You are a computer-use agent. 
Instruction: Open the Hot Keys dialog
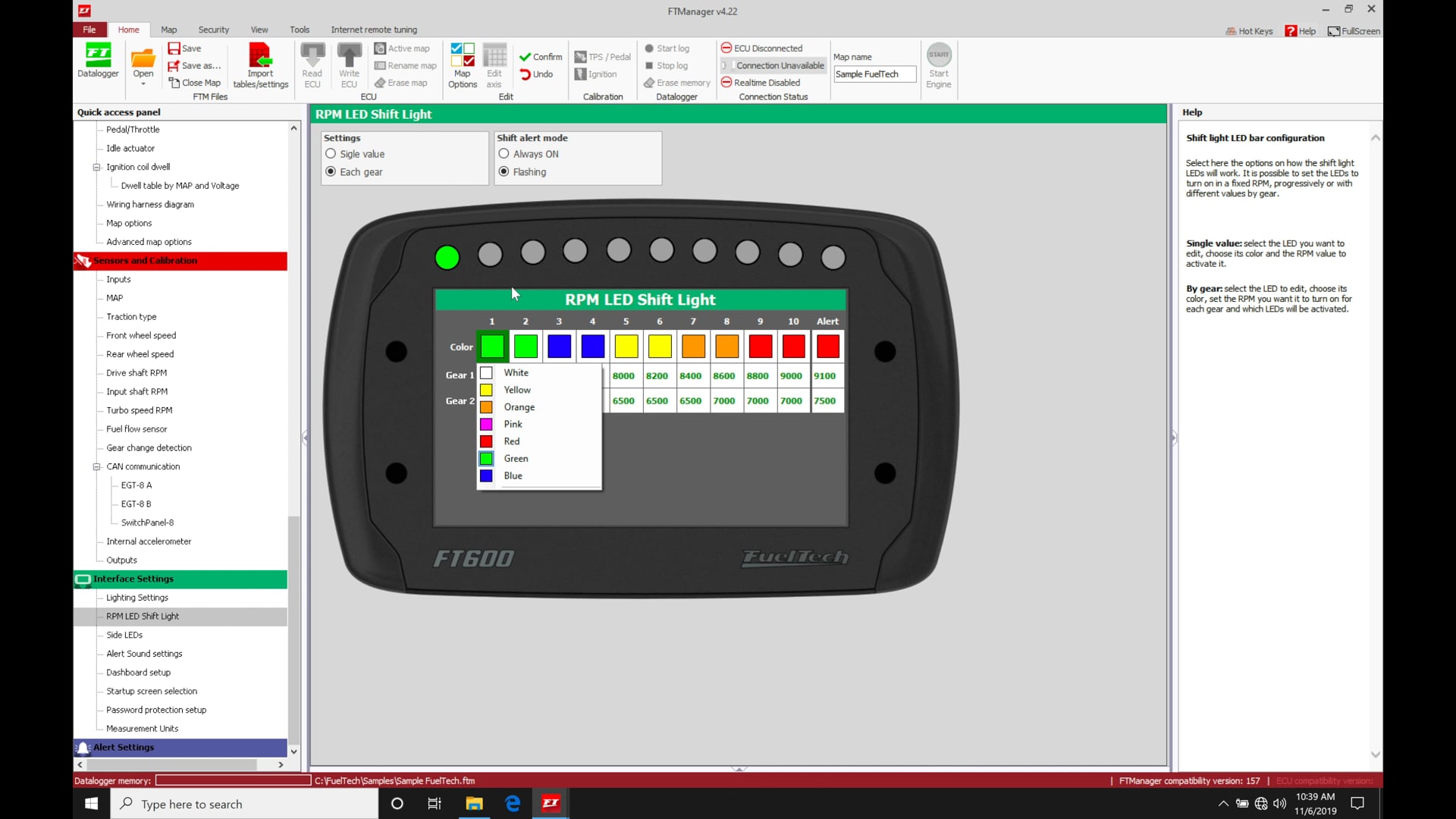coord(1249,31)
